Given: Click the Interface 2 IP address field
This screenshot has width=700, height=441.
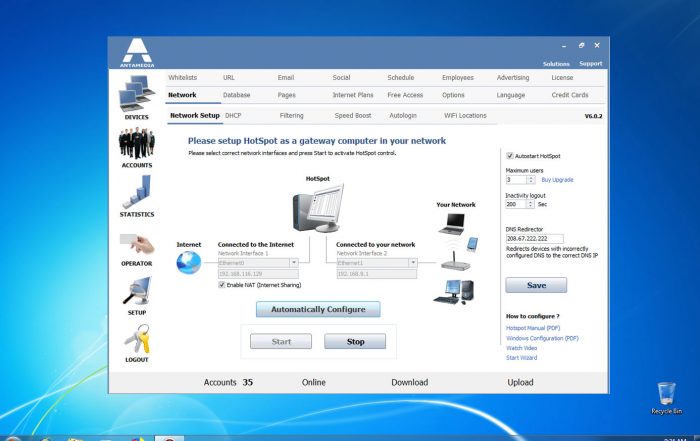Looking at the screenshot, I should [377, 274].
